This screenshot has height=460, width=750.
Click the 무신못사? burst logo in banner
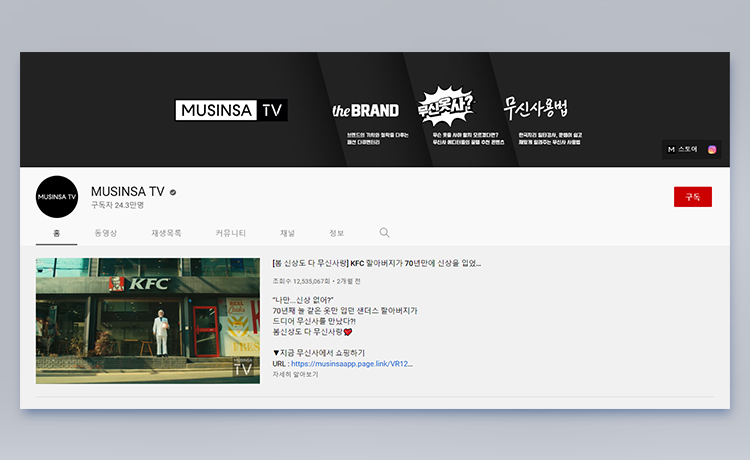(x=446, y=106)
